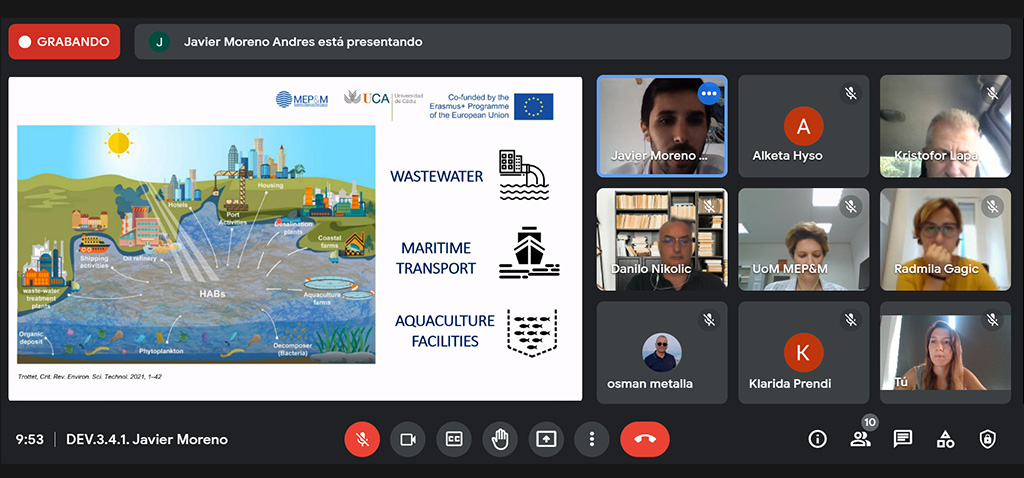Click the European Union flag on the slide
1024x478 pixels.
click(x=534, y=106)
